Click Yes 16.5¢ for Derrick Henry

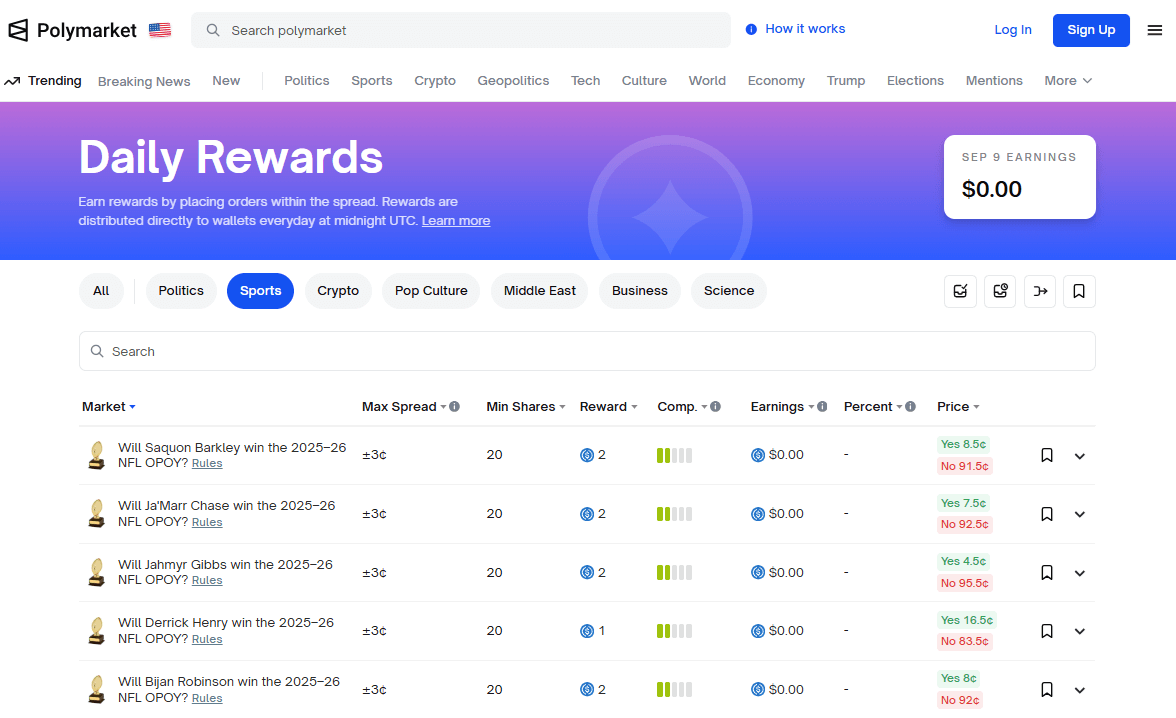coord(967,620)
